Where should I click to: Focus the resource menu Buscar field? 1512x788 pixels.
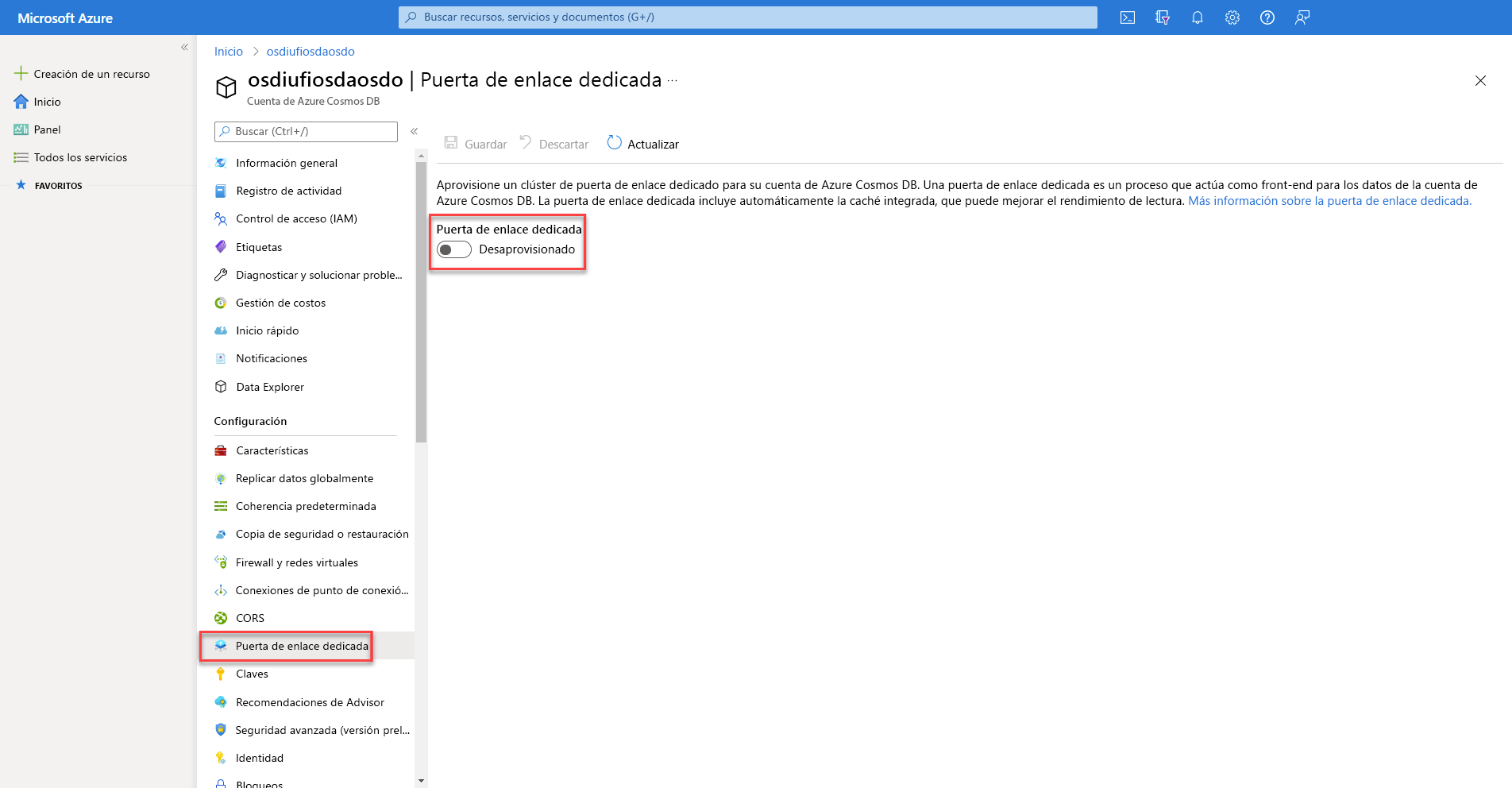[306, 132]
